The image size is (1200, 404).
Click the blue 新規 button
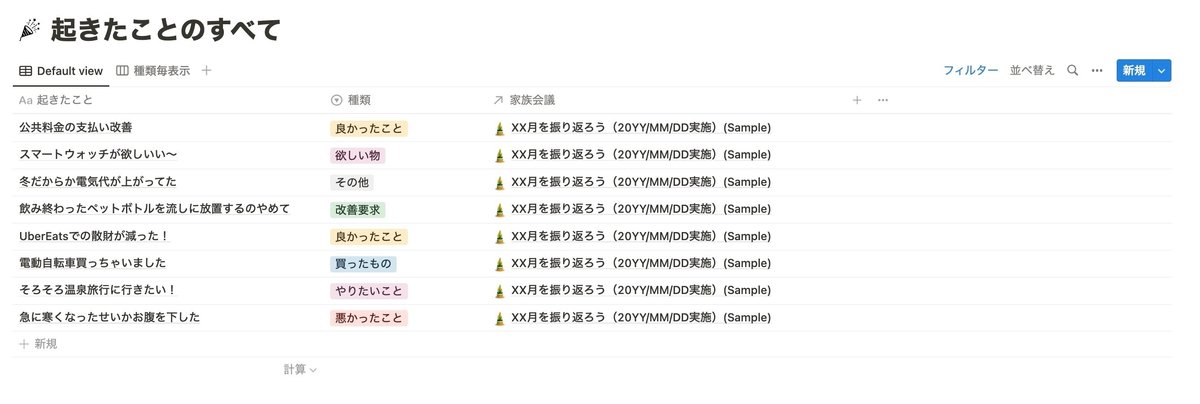1134,71
